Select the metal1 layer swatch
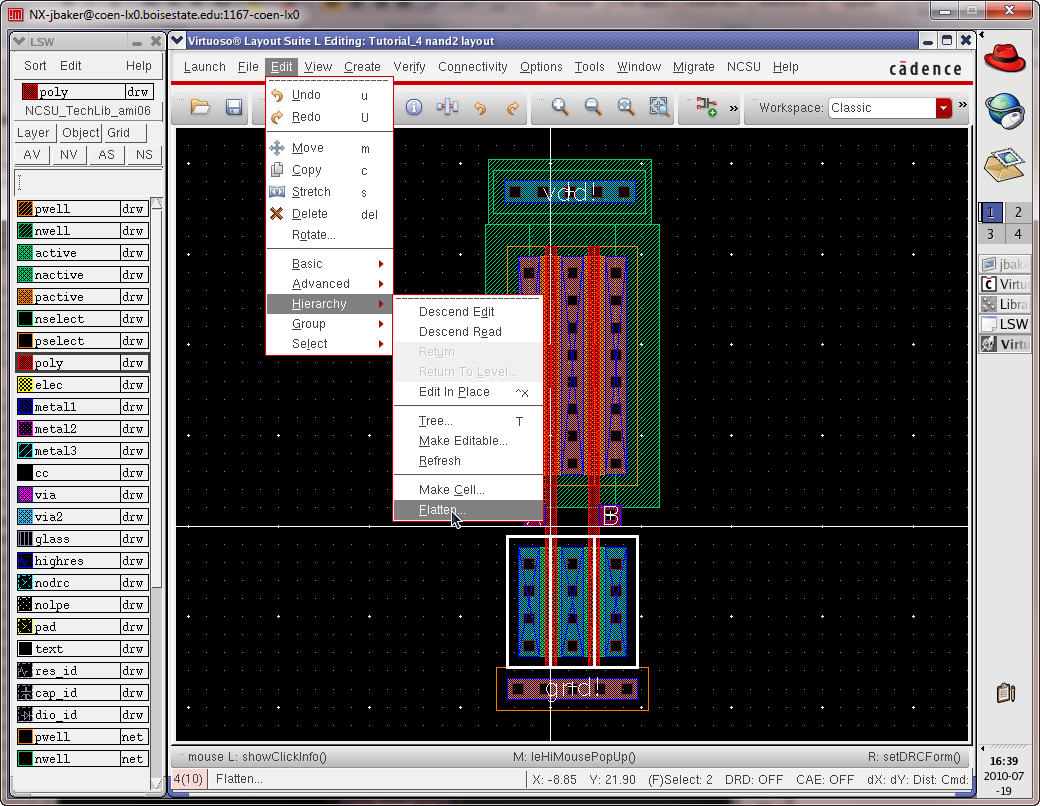The width and height of the screenshot is (1040, 806). (26, 407)
